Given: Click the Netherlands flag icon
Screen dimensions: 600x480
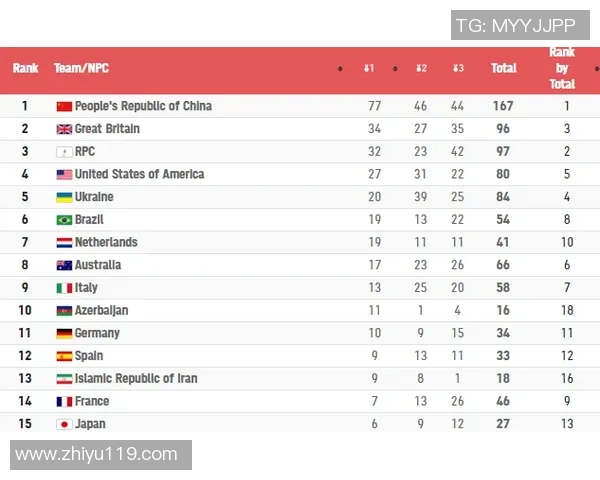Looking at the screenshot, I should 64,242.
